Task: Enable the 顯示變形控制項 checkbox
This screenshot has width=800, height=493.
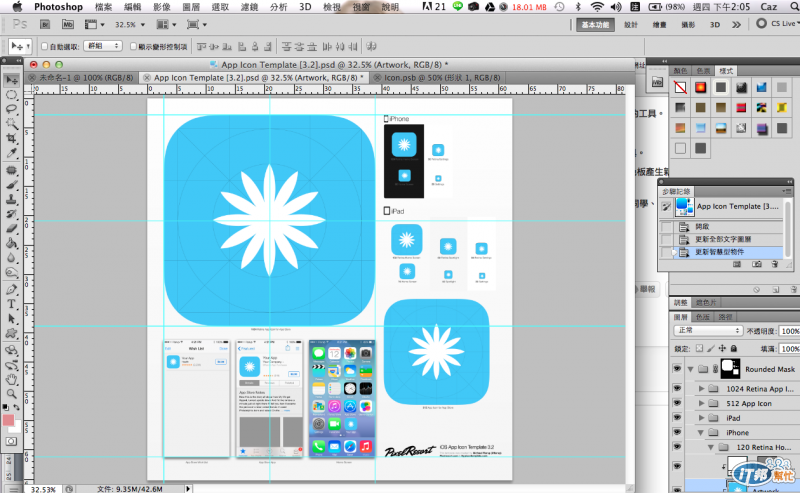Action: [x=133, y=46]
